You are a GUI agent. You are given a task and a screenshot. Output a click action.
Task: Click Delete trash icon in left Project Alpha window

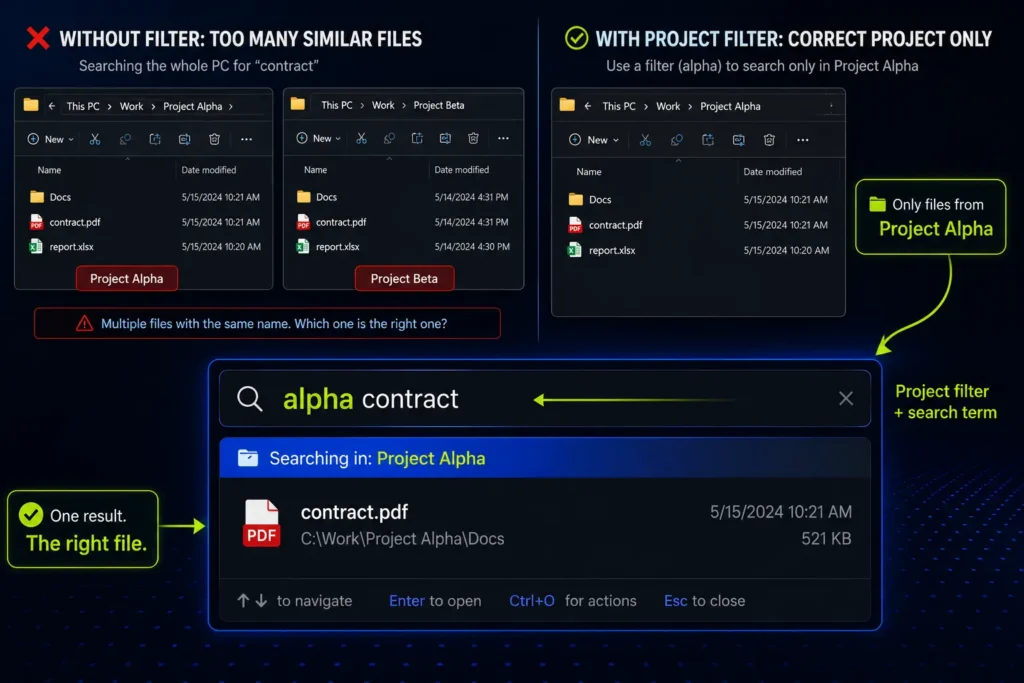[x=214, y=139]
